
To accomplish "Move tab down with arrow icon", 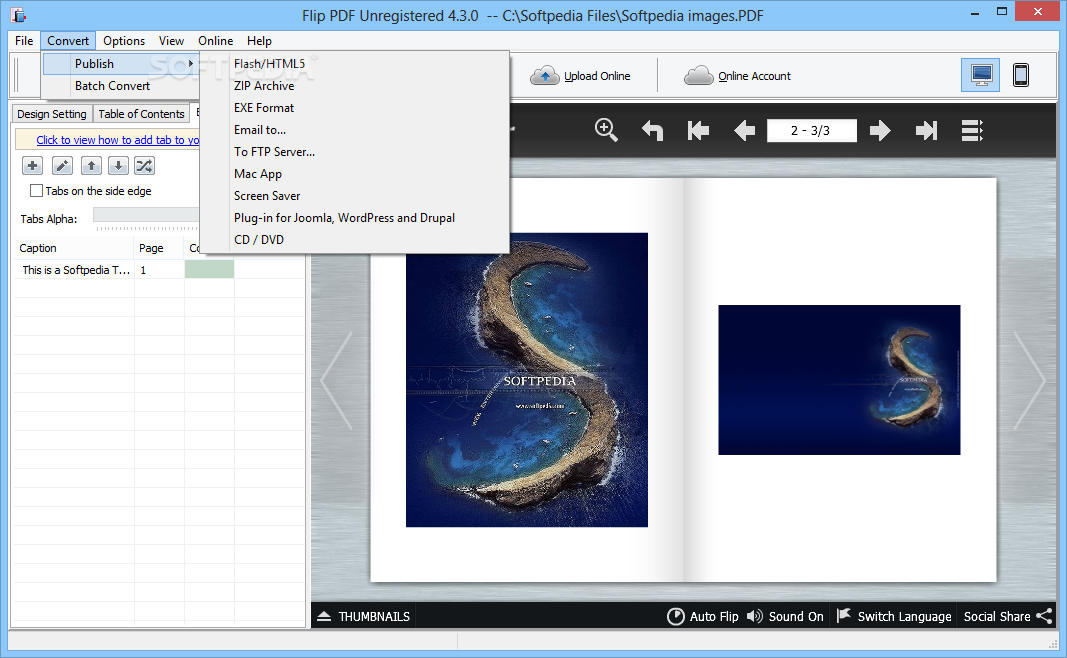I will pyautogui.click(x=118, y=165).
